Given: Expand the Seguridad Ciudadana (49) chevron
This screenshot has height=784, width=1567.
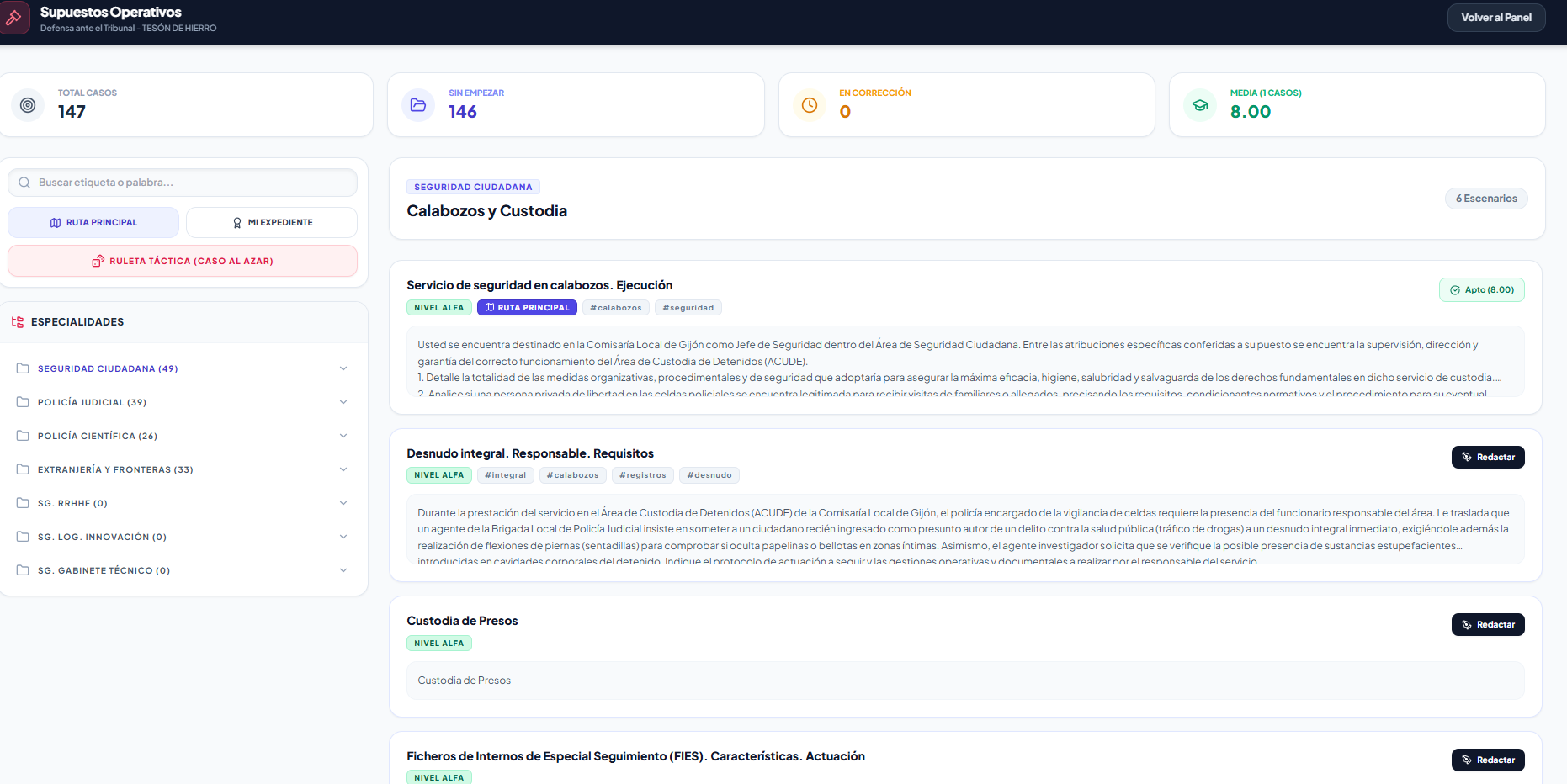Looking at the screenshot, I should click(x=343, y=368).
